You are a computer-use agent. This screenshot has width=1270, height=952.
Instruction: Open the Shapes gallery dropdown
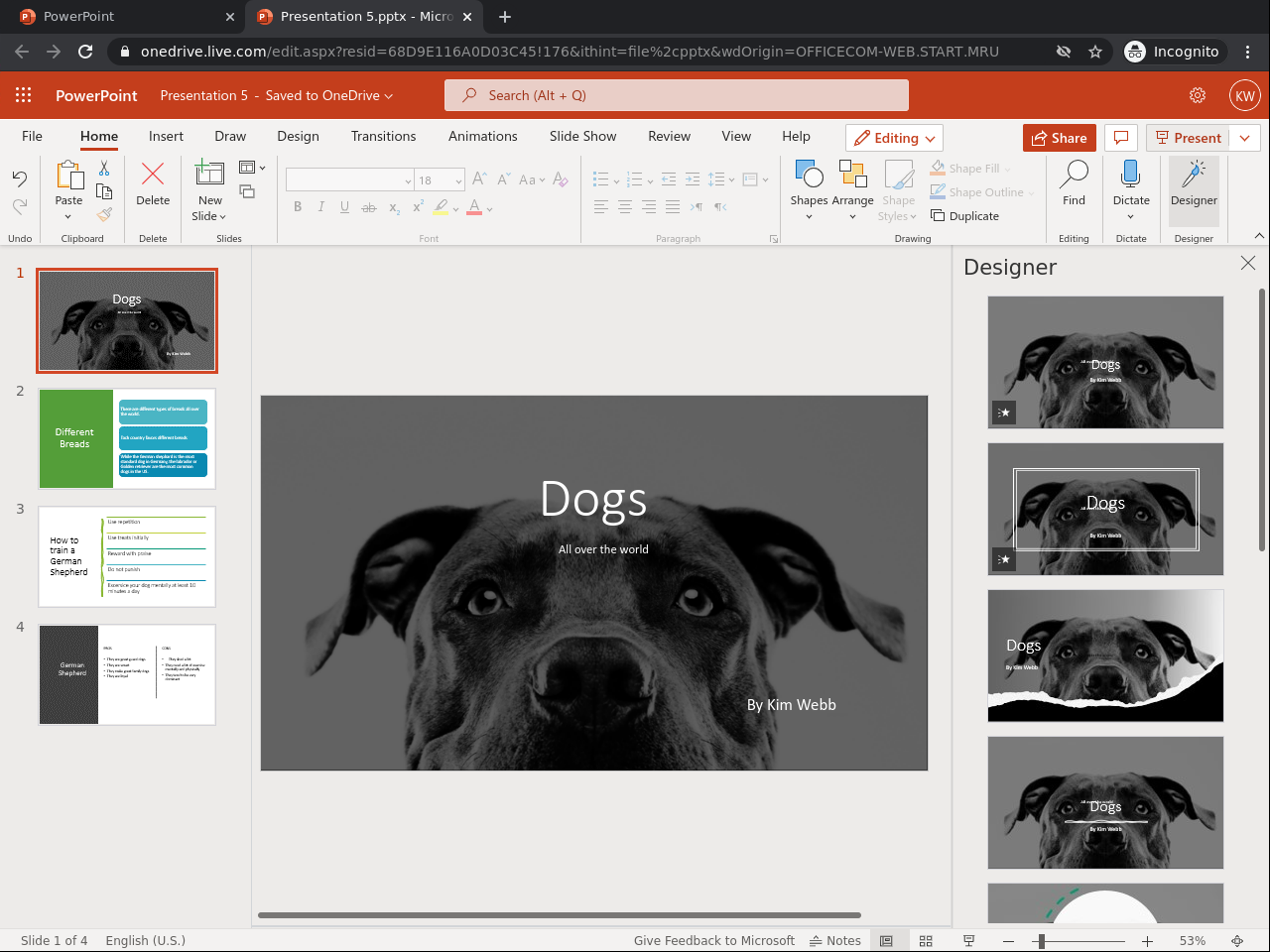pyautogui.click(x=809, y=190)
